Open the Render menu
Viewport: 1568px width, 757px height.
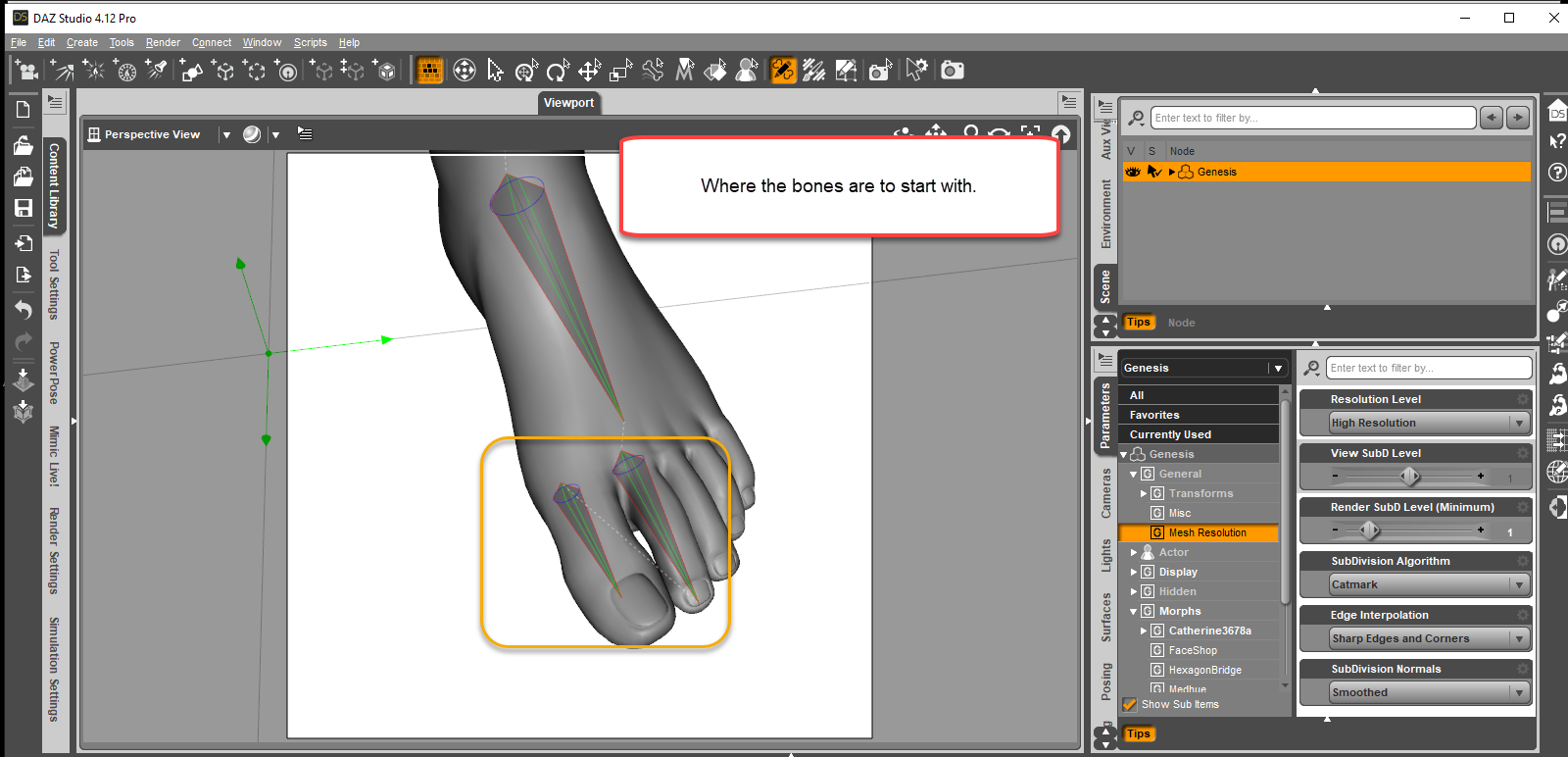[x=163, y=42]
